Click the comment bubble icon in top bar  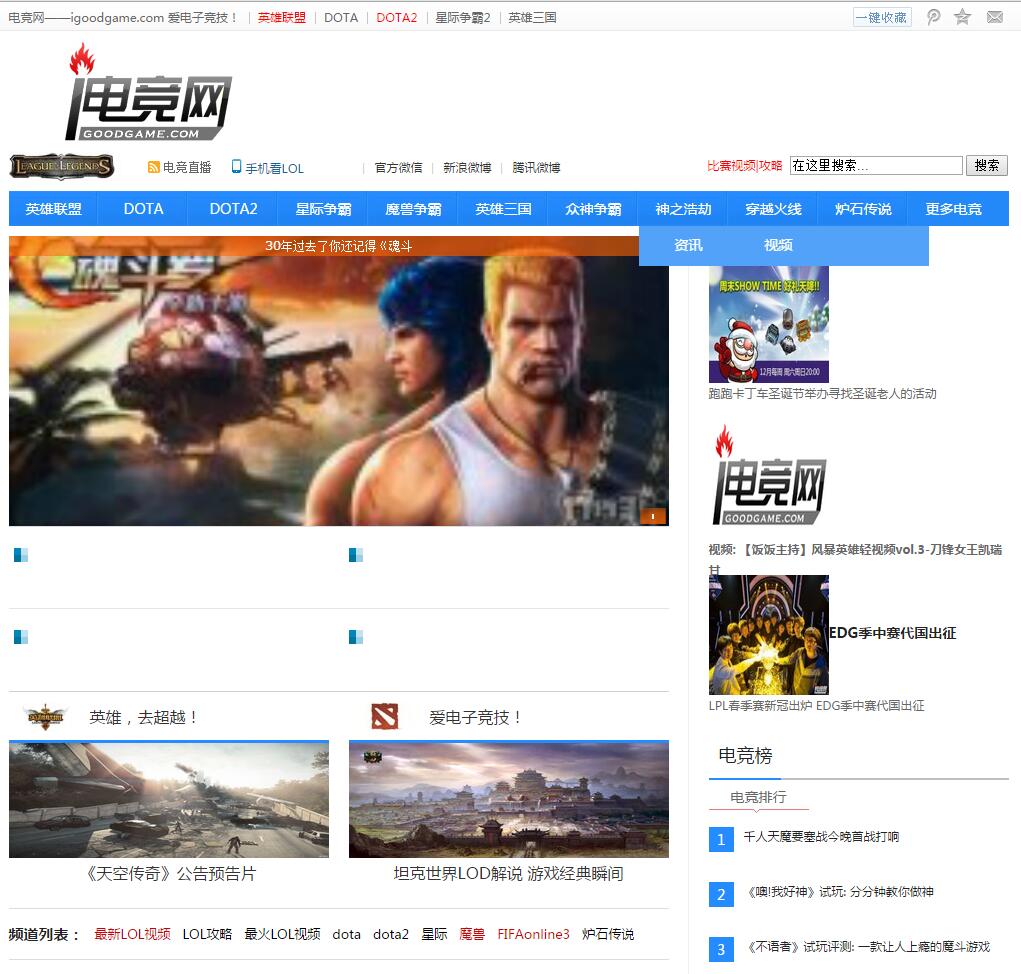pos(933,17)
